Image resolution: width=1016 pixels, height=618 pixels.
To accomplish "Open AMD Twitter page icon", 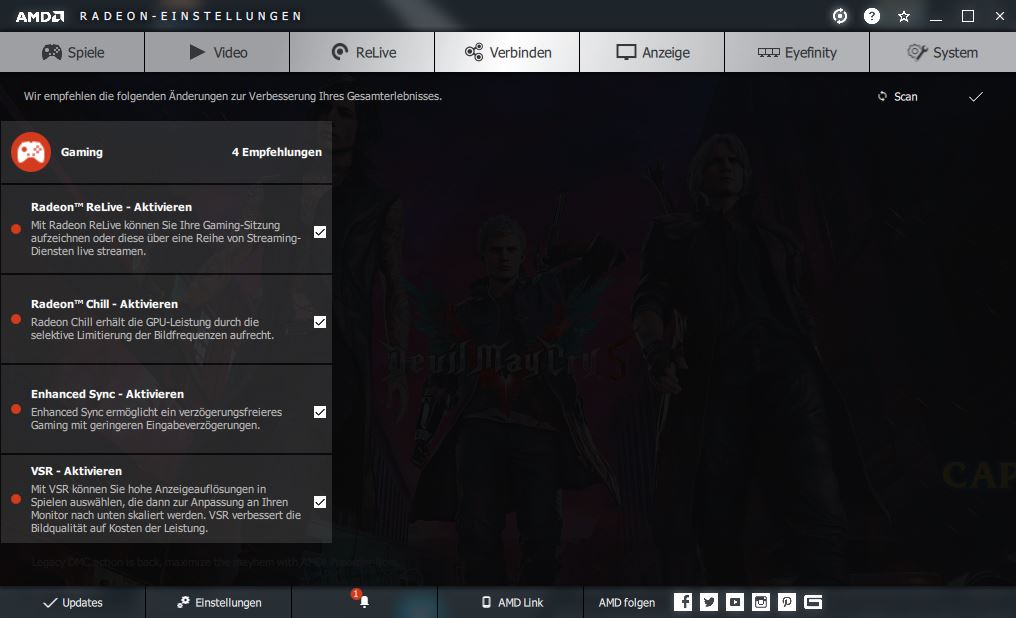I will [709, 602].
